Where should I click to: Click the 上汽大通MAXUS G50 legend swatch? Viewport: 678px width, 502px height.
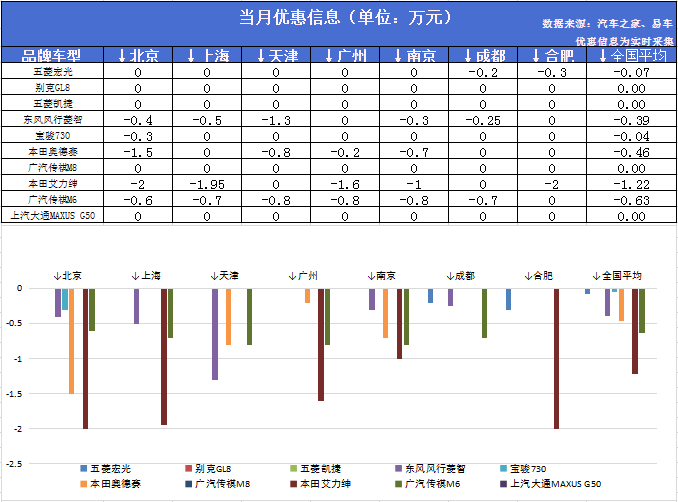click(503, 484)
